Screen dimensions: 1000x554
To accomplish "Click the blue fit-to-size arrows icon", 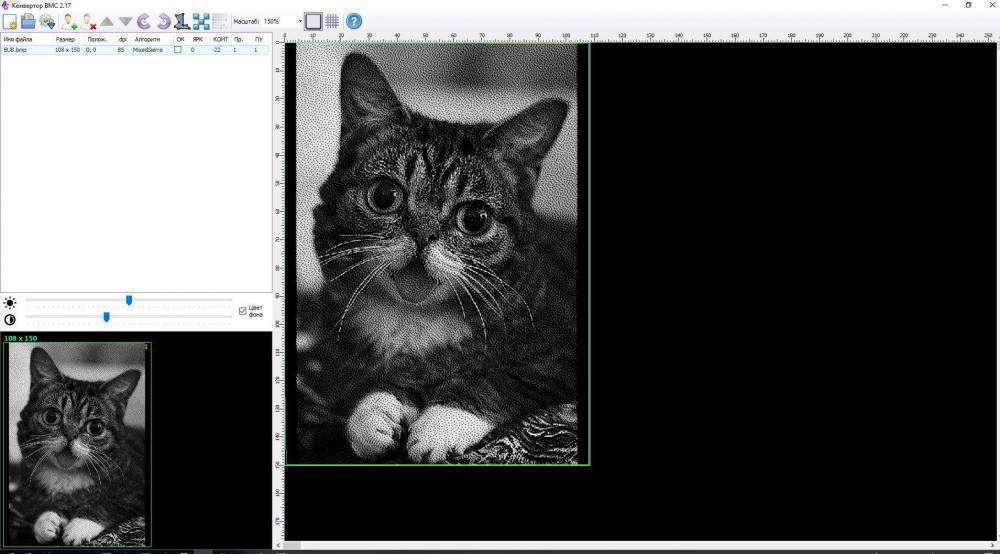I will 201,21.
